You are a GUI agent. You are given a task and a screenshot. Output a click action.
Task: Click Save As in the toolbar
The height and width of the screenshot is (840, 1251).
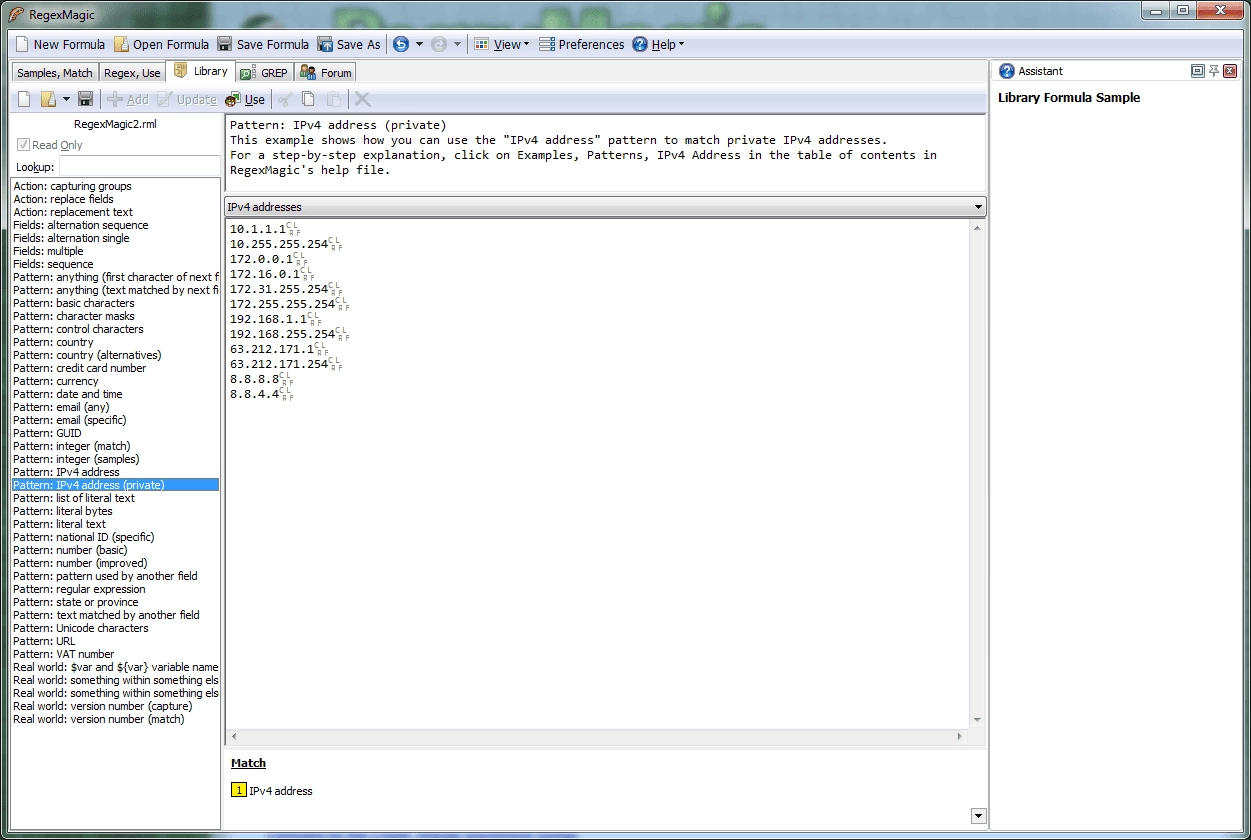click(349, 44)
